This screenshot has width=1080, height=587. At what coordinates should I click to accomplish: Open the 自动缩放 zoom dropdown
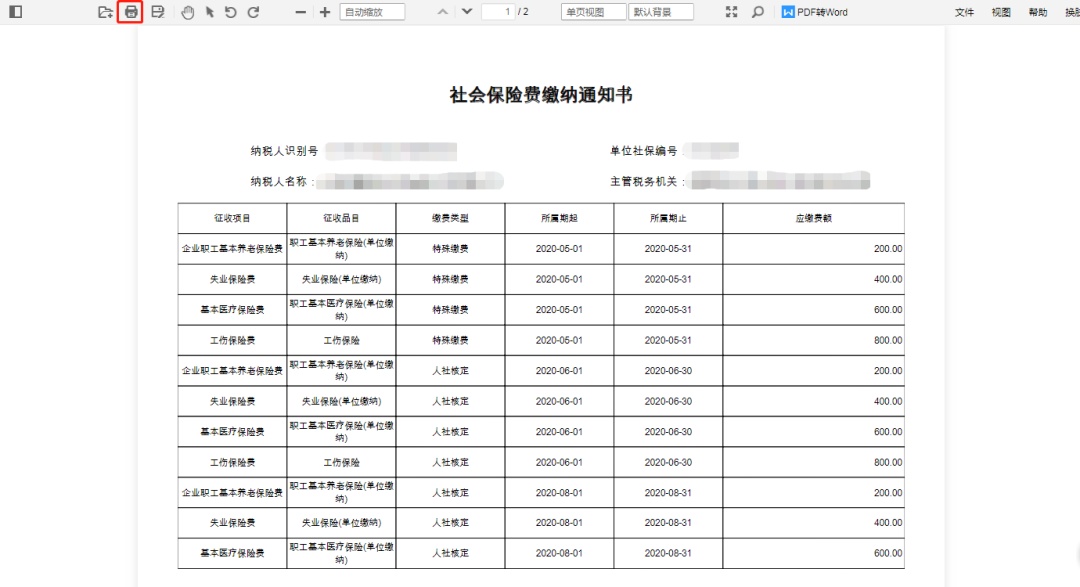(372, 12)
